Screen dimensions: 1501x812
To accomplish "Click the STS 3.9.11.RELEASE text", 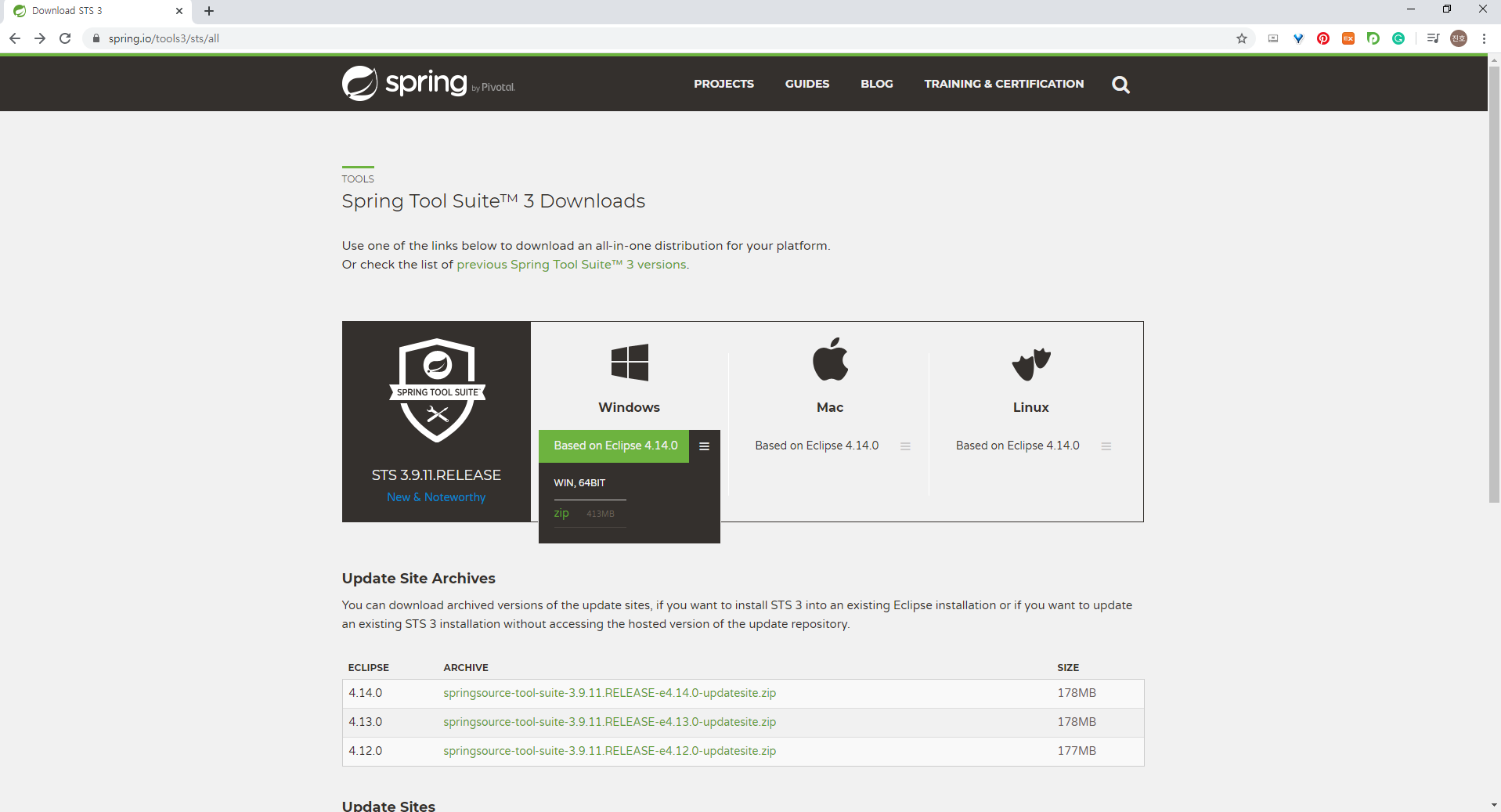I will [x=436, y=475].
